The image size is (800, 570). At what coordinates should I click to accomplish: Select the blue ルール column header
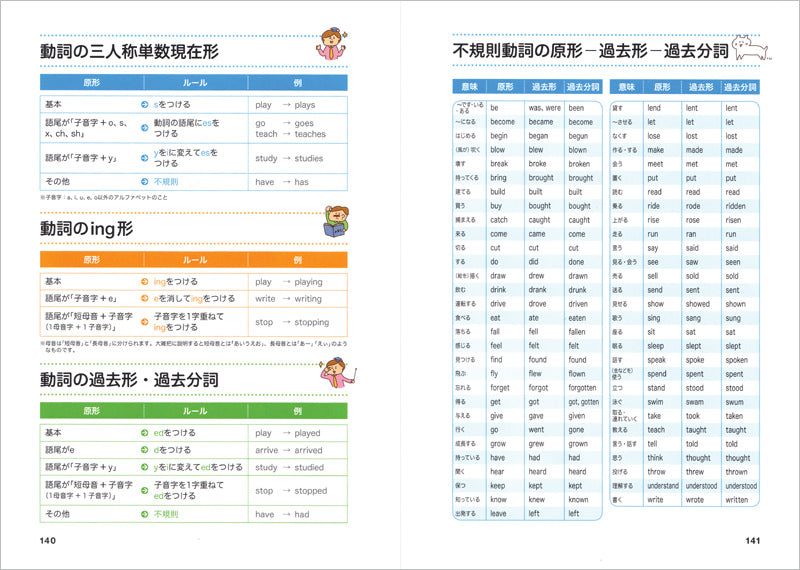195,83
